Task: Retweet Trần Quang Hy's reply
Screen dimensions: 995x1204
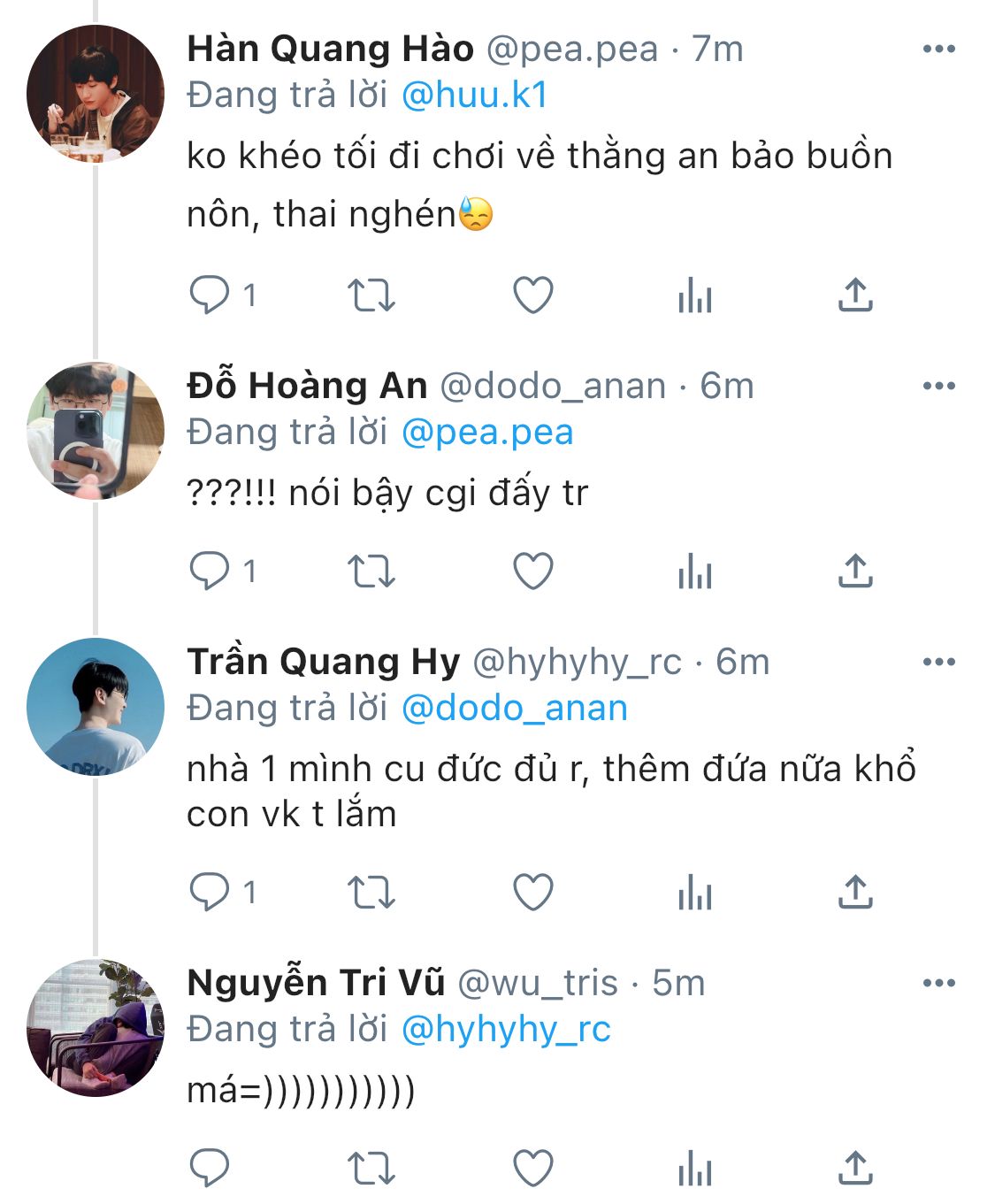Action: pyautogui.click(x=371, y=893)
